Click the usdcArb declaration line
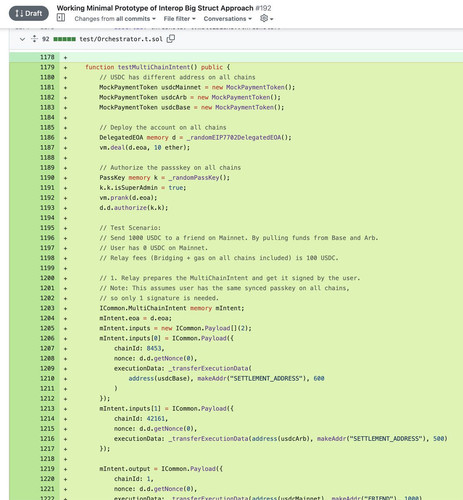This screenshot has width=463, height=500. pos(190,97)
